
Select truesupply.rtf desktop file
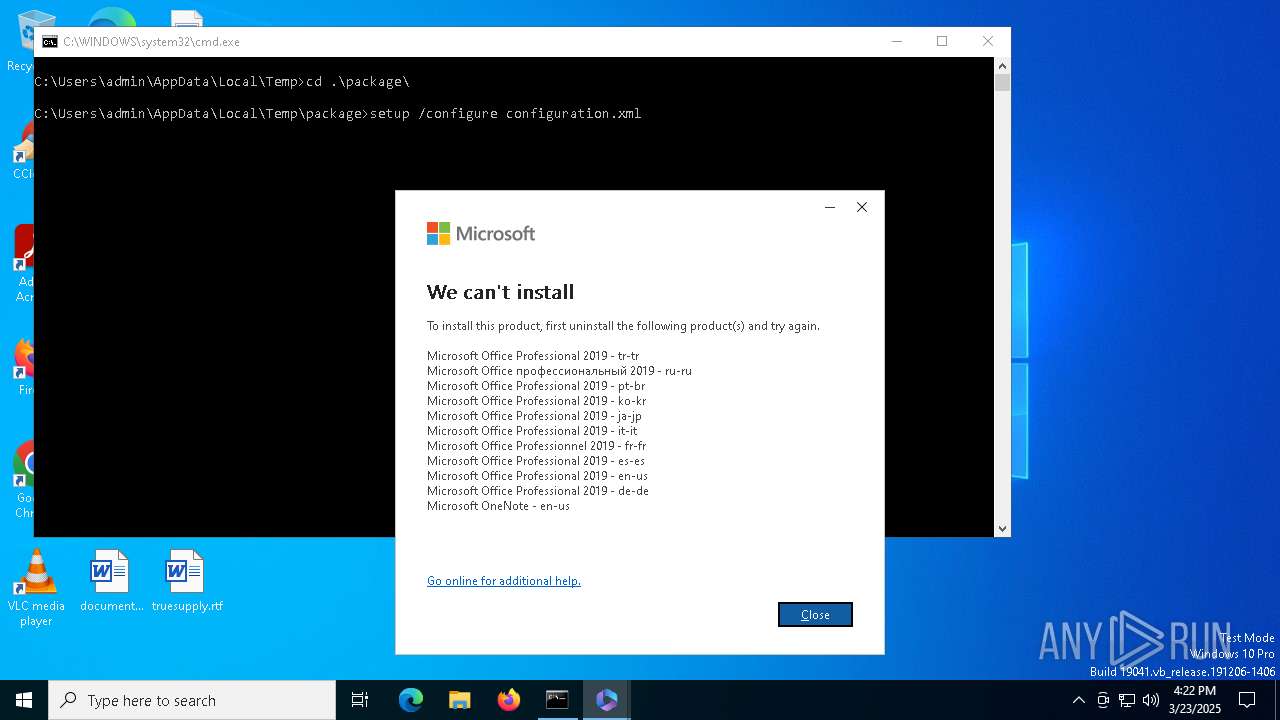(187, 581)
